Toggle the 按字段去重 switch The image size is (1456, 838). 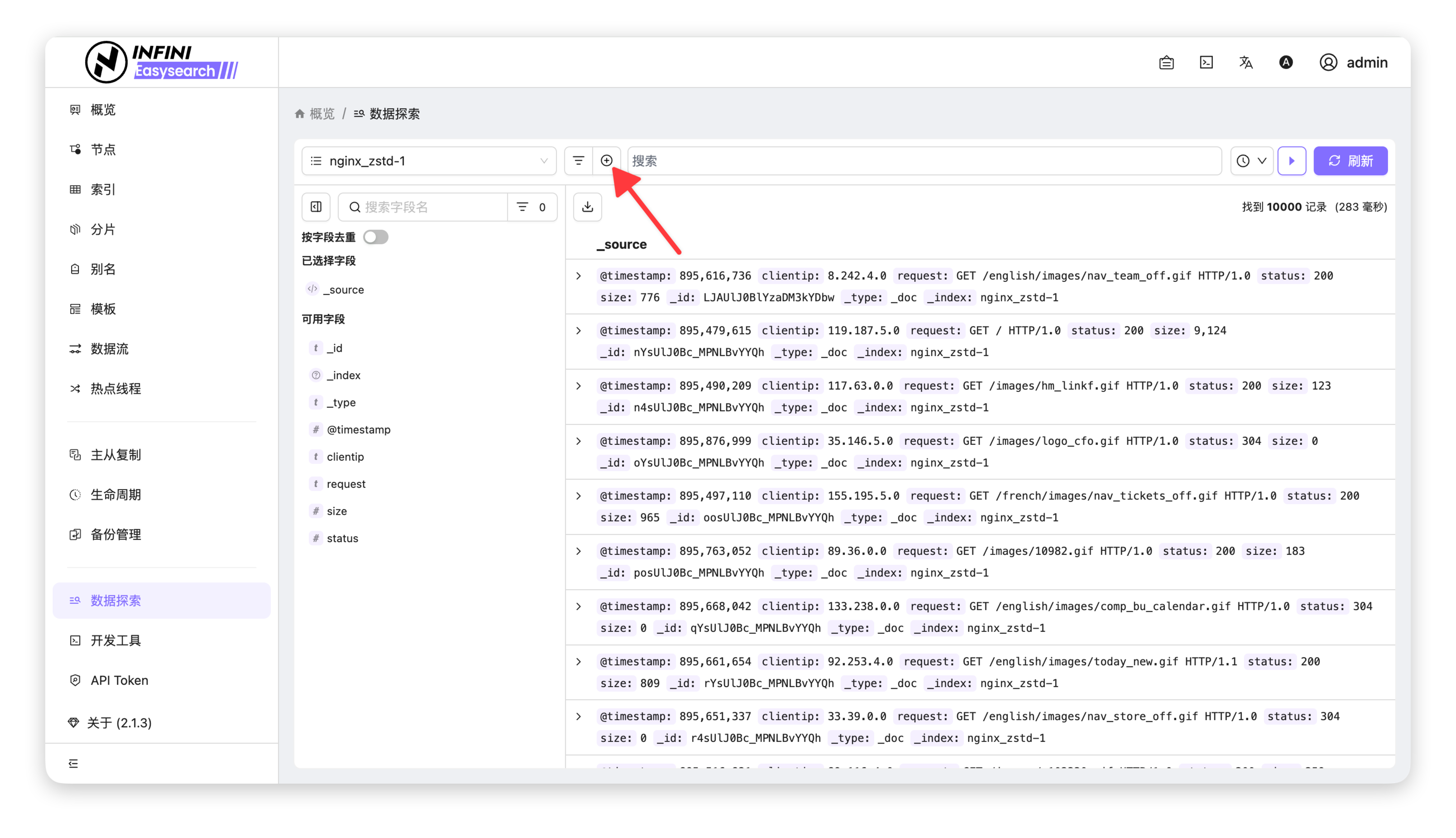point(376,237)
